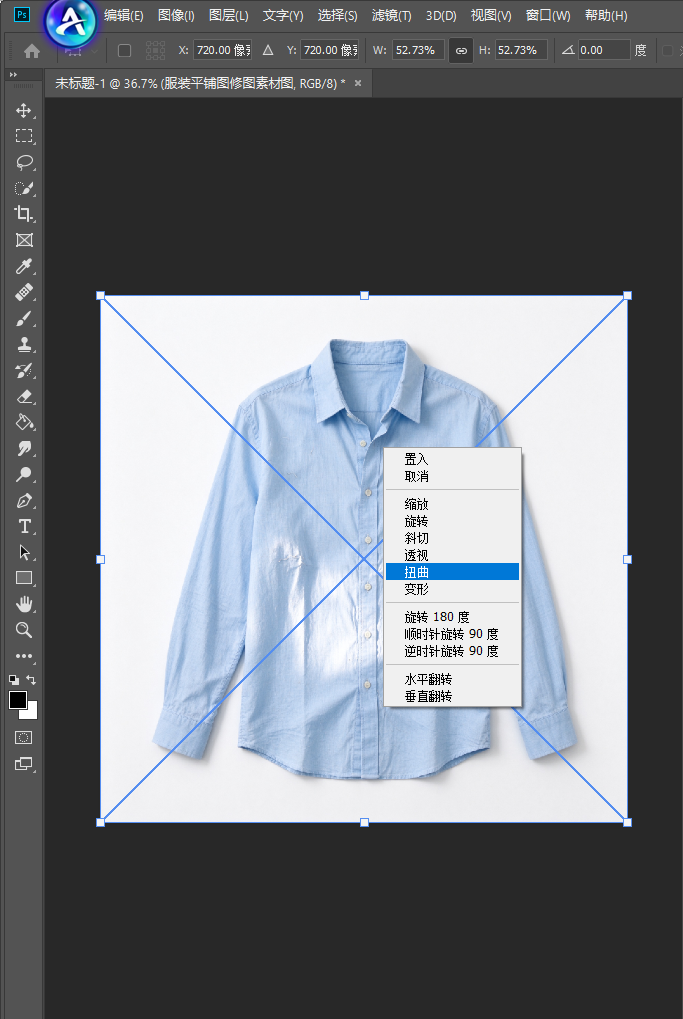The height and width of the screenshot is (1019, 683).
Task: Select the Hand tool
Action: pyautogui.click(x=24, y=604)
